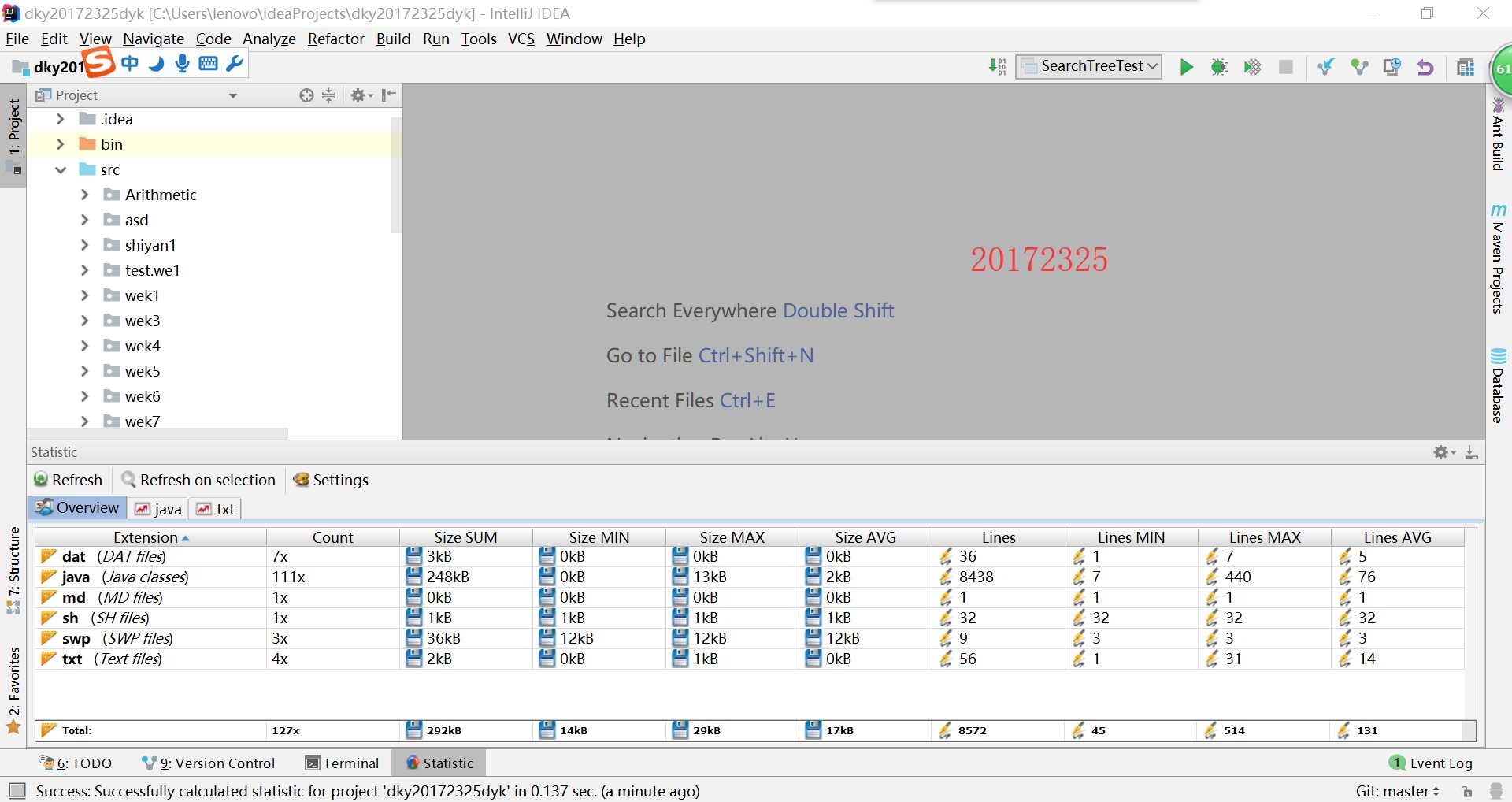Expand the .idea folder

[60, 119]
